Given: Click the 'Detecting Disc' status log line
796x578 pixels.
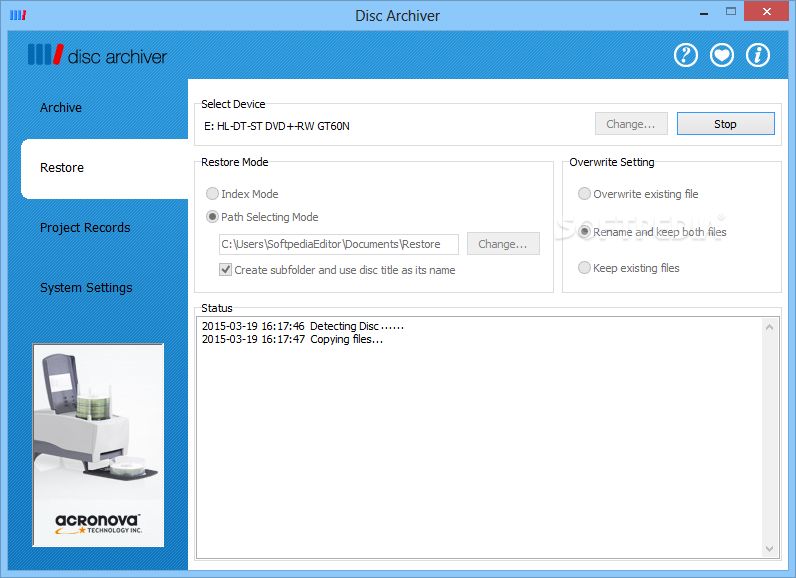Looking at the screenshot, I should click(303, 326).
